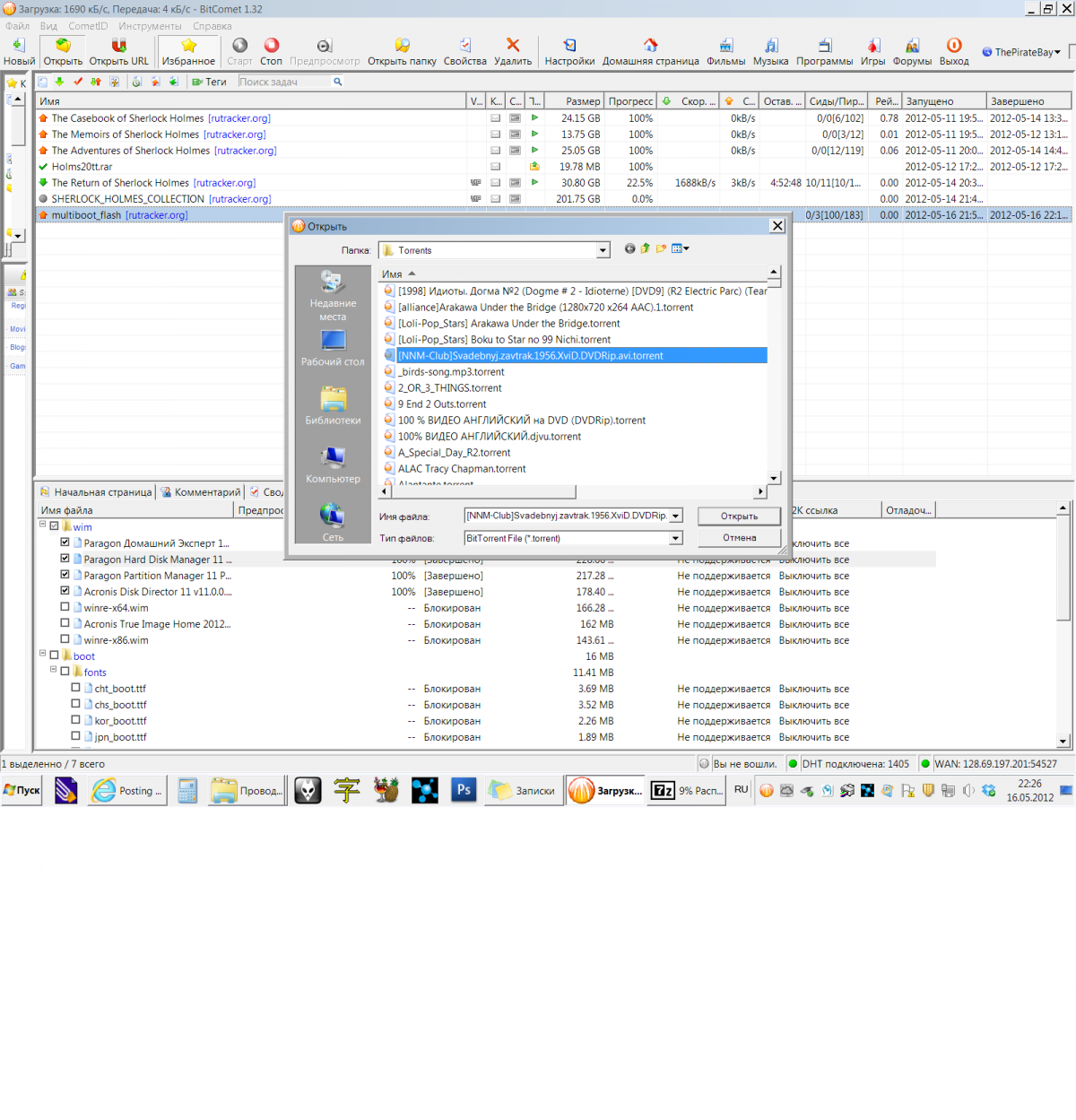1076x1120 pixels.
Task: Click the Игры toolbar icon
Action: point(872,45)
